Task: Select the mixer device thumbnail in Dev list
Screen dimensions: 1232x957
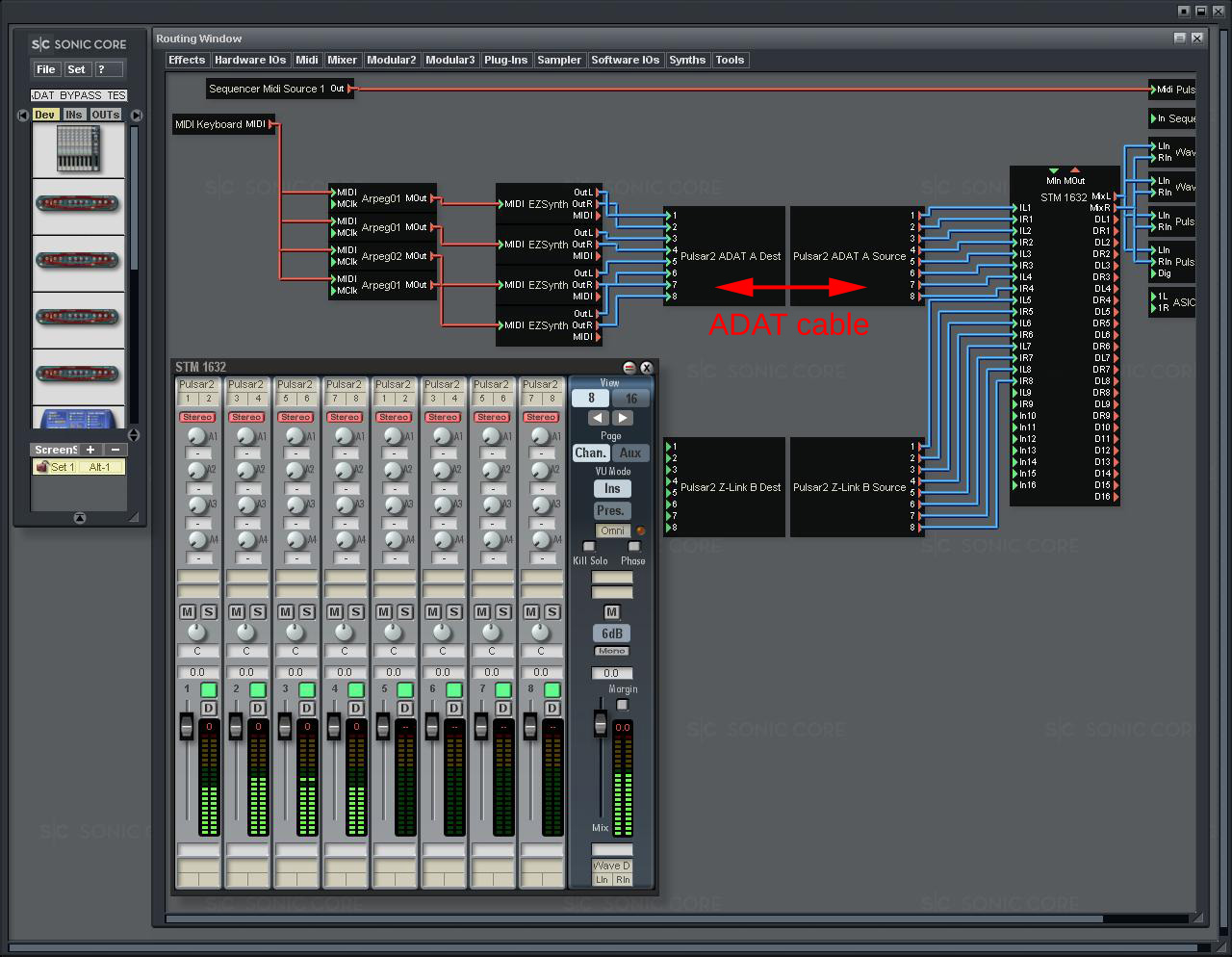Action: click(x=78, y=149)
